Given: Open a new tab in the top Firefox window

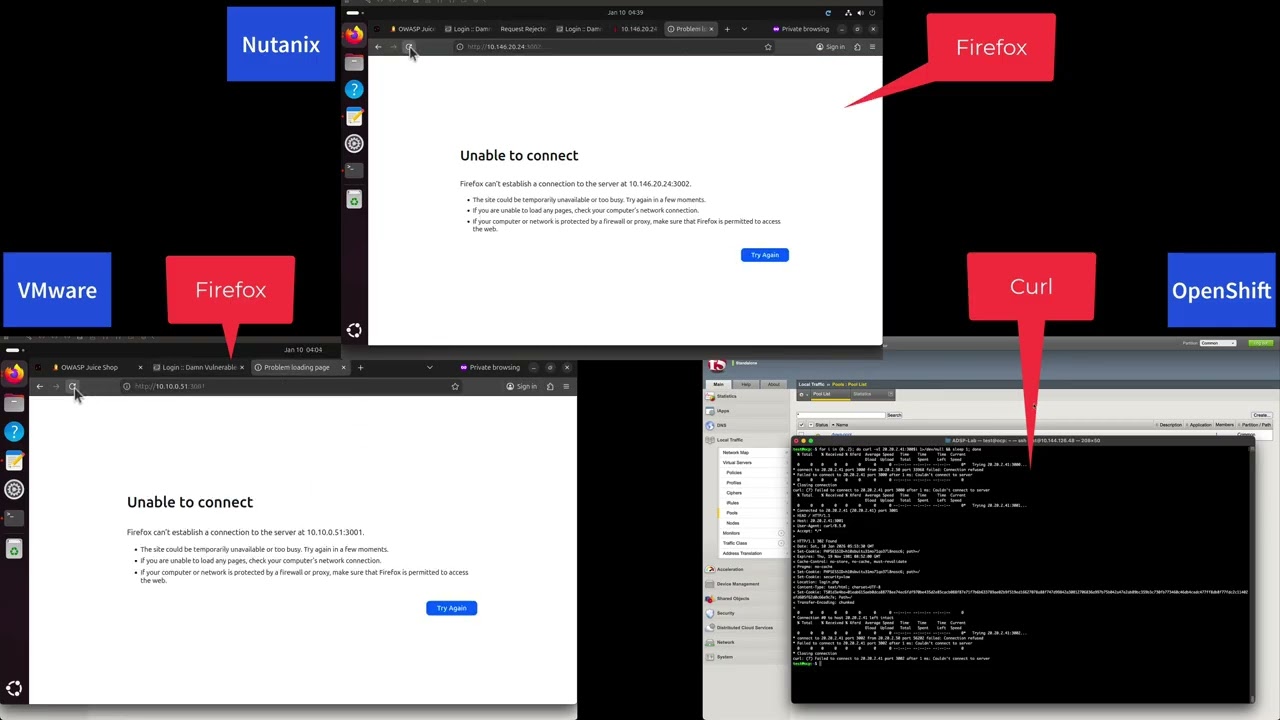Looking at the screenshot, I should (x=727, y=29).
